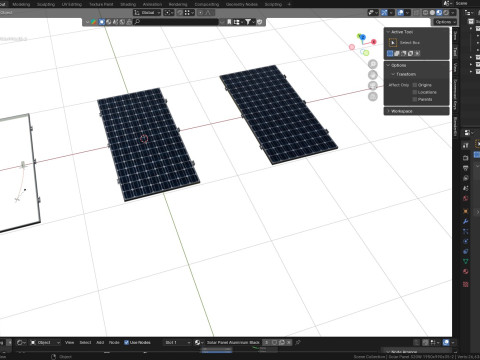Open the display mode dropdown beside bookmark
The height and width of the screenshot is (360, 480).
click(x=238, y=22)
